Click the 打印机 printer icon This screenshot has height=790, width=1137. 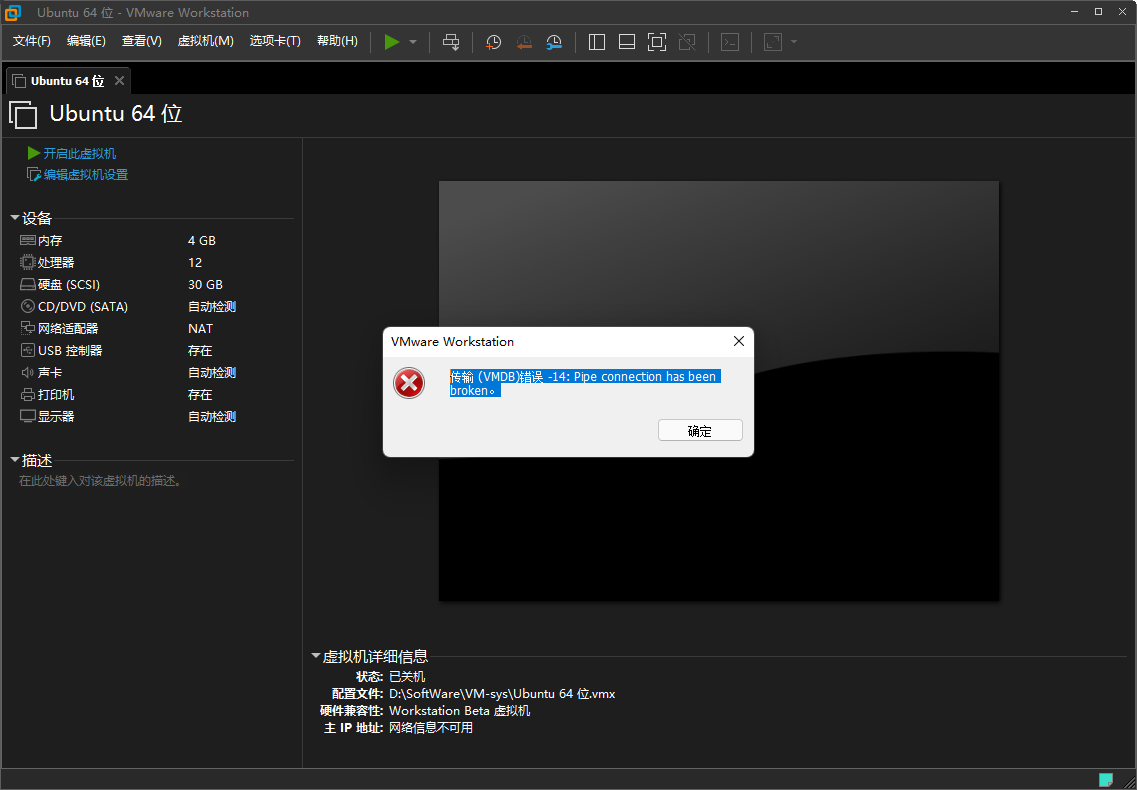point(28,395)
